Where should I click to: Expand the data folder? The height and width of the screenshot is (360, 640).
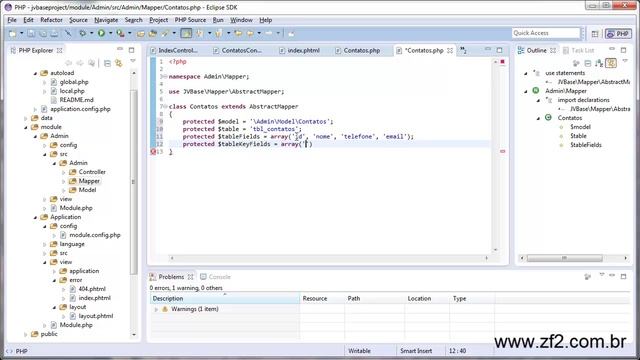pos(26,118)
